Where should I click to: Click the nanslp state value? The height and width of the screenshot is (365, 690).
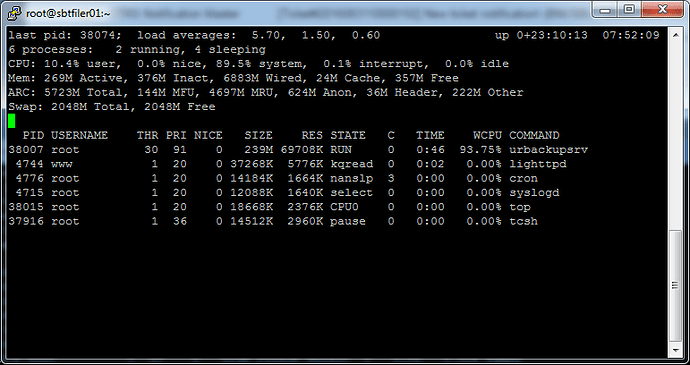pos(352,178)
